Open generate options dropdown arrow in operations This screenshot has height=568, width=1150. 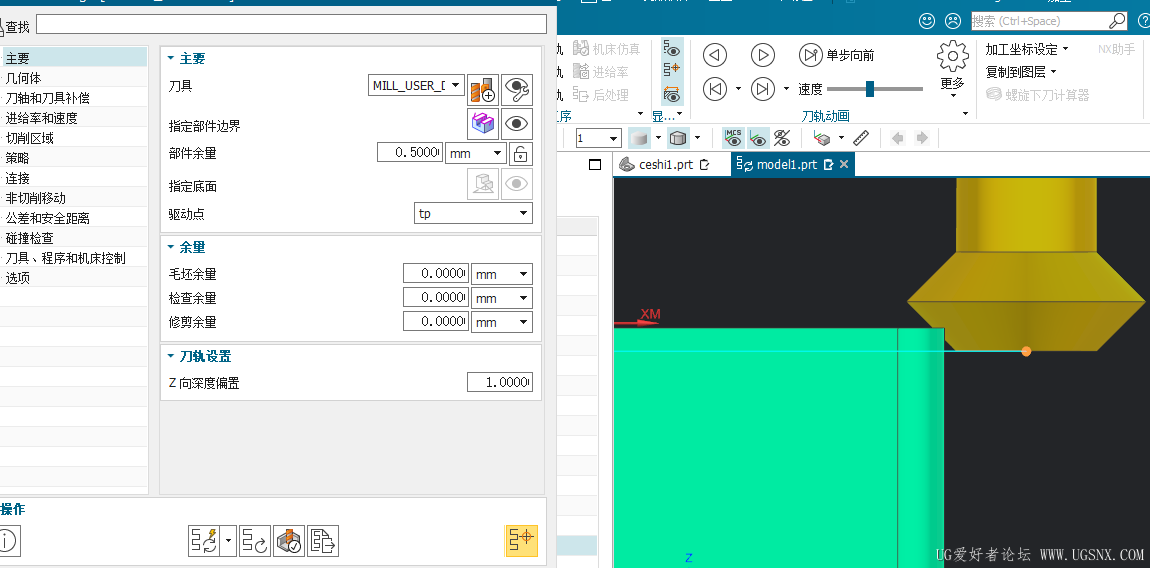pos(228,541)
